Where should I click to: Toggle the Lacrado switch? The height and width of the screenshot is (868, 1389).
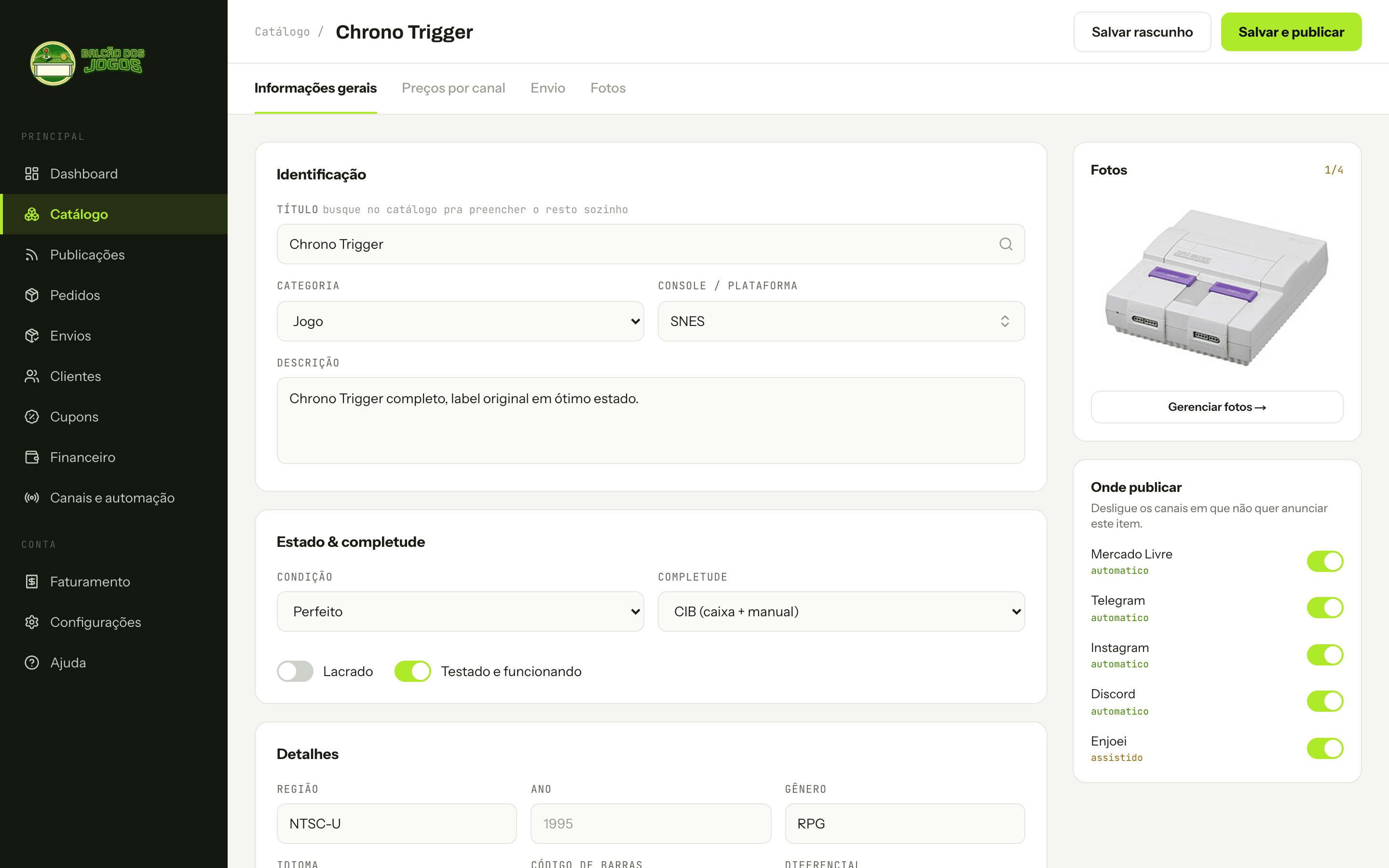point(295,671)
